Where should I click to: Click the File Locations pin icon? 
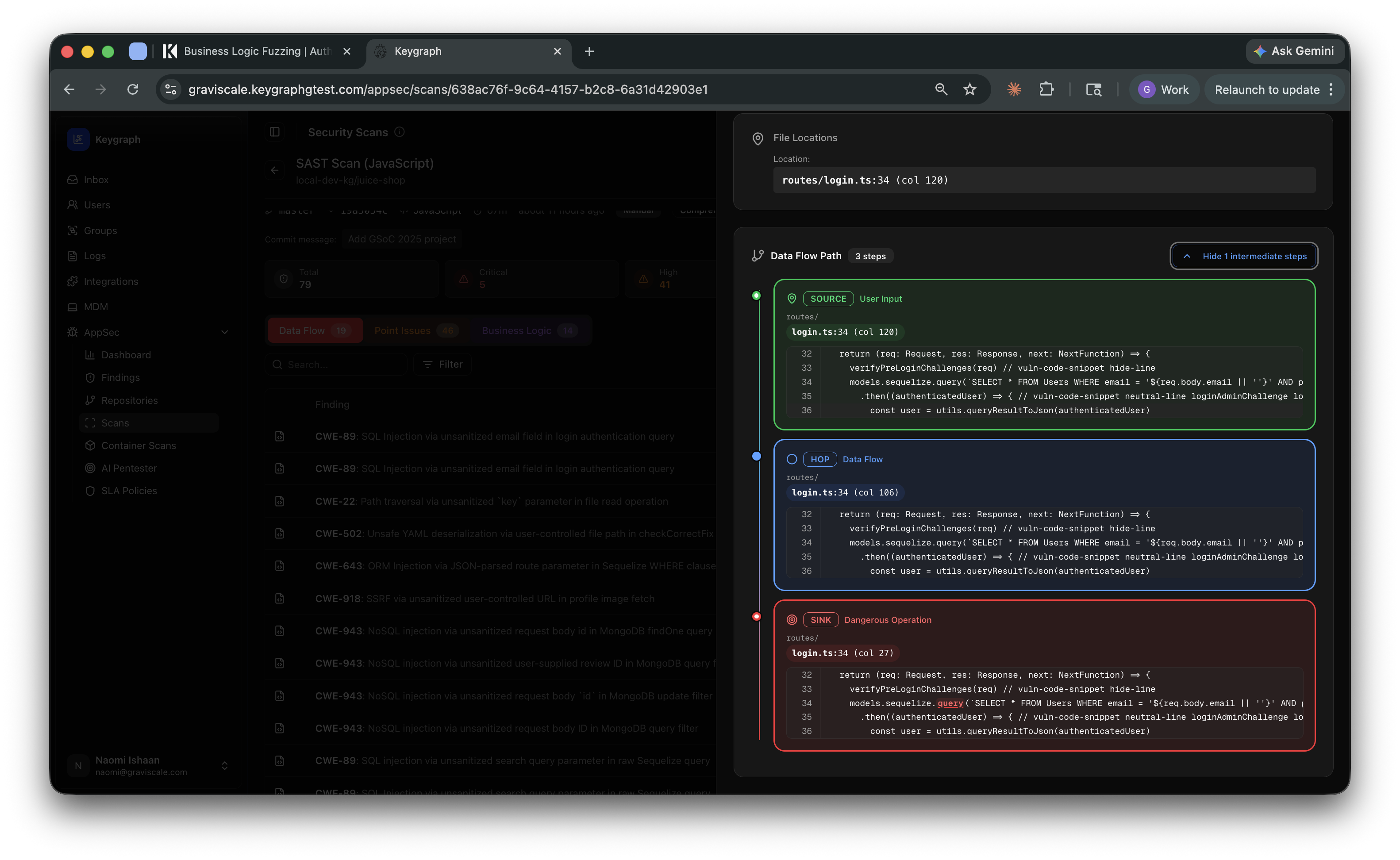click(757, 138)
